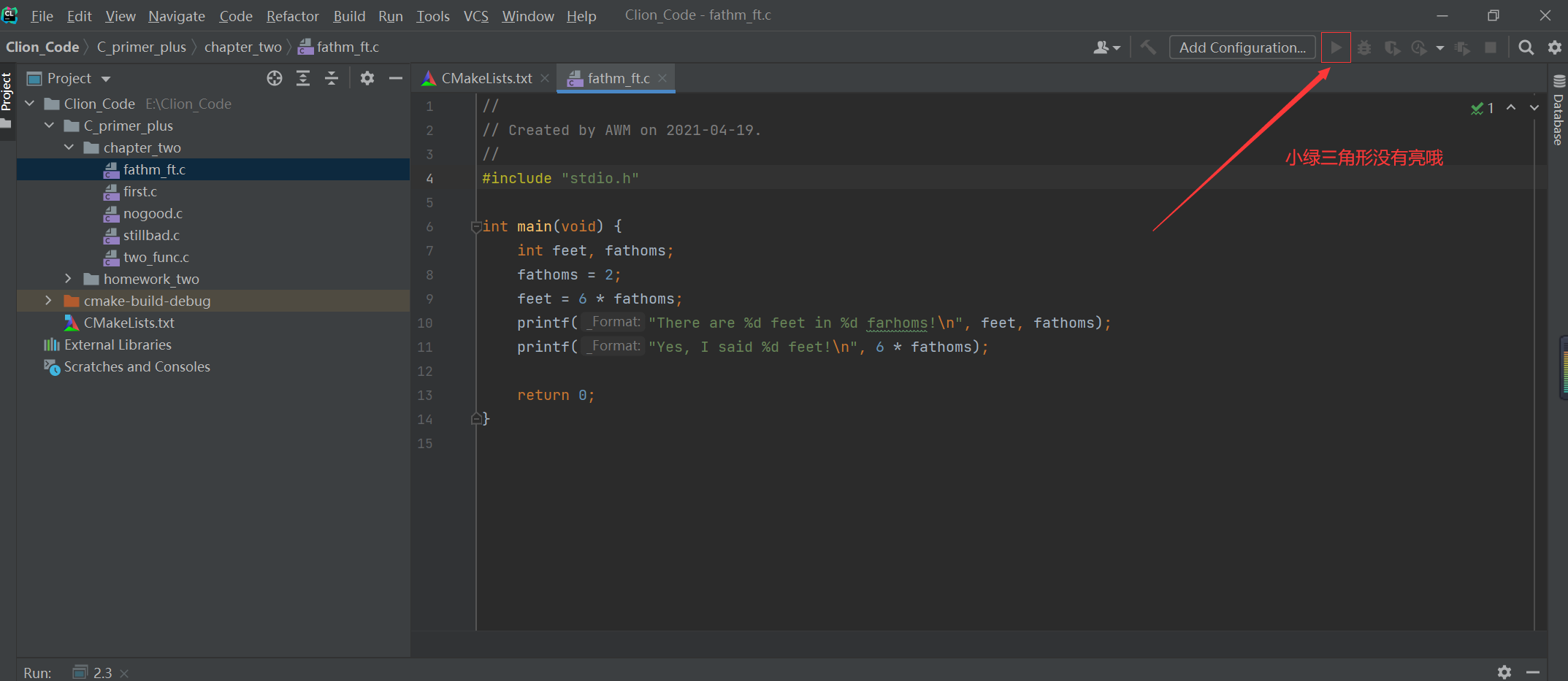Click Expand All icon in Project panel

(x=303, y=78)
